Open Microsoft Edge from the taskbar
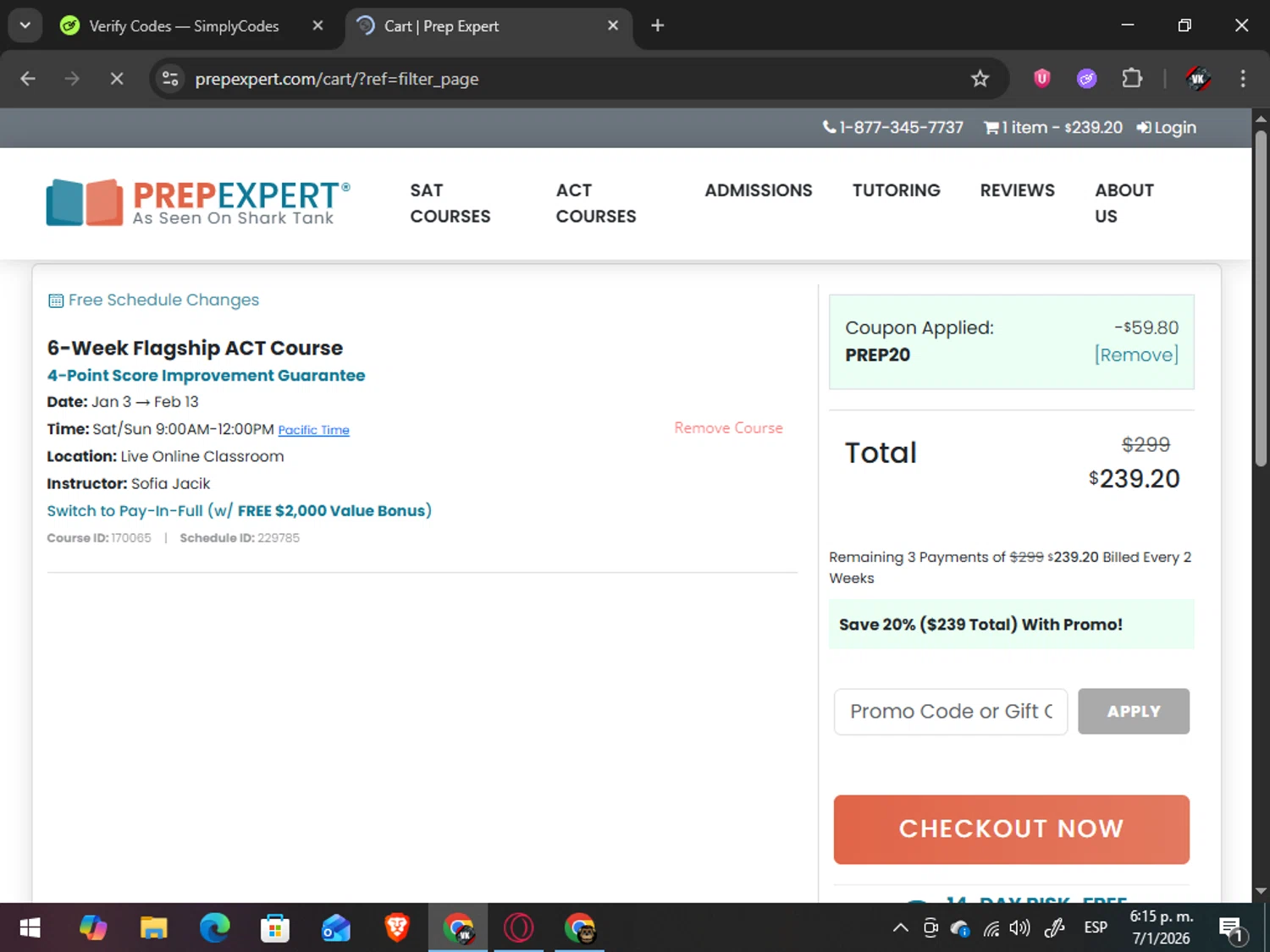 click(214, 928)
